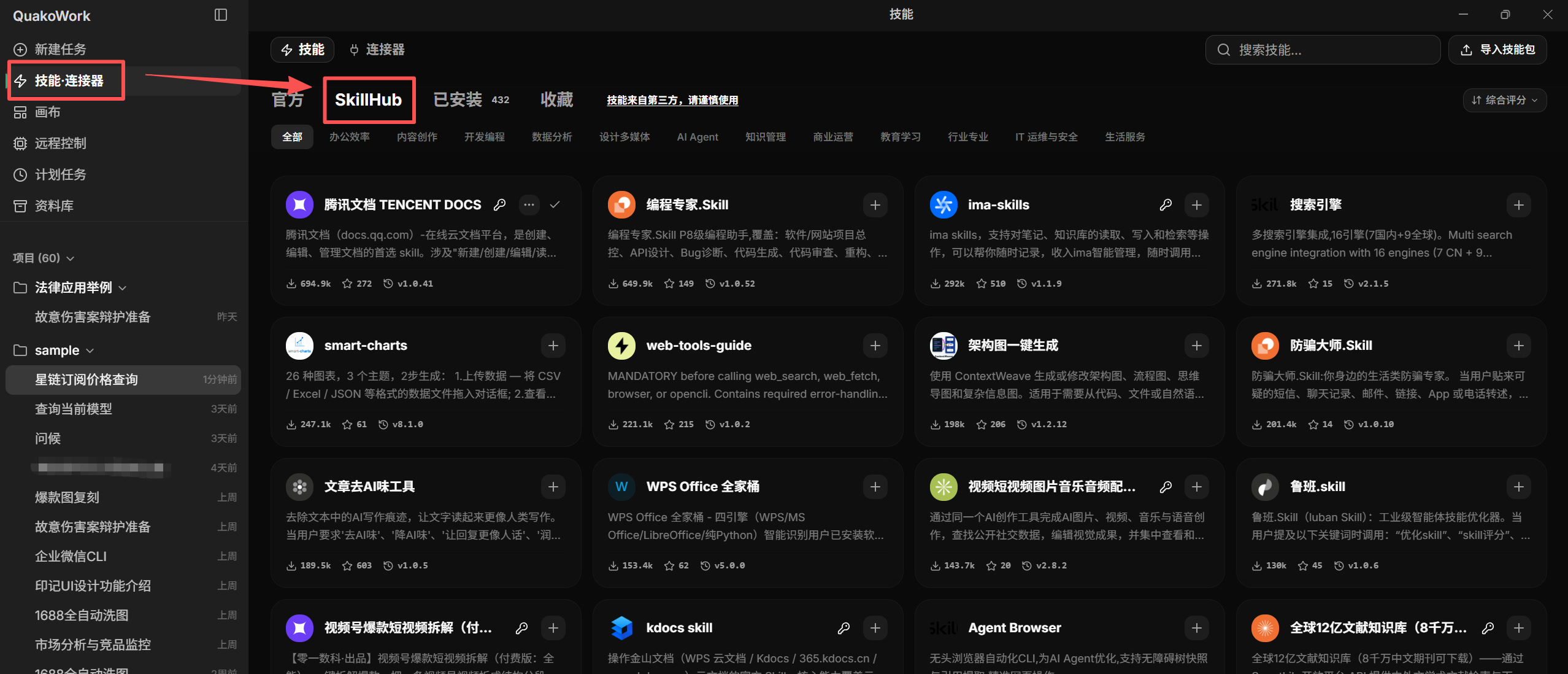Image resolution: width=1568 pixels, height=674 pixels.
Task: Click the 新建任务 plus icon
Action: [20, 50]
